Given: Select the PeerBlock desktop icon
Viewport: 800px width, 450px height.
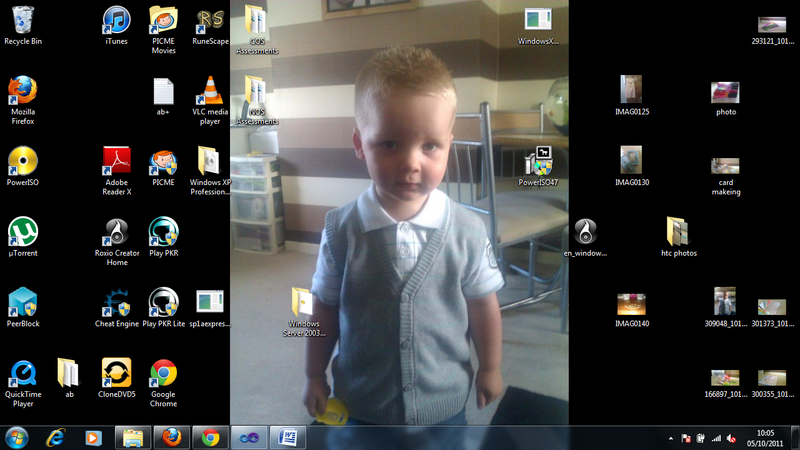Looking at the screenshot, I should (22, 303).
